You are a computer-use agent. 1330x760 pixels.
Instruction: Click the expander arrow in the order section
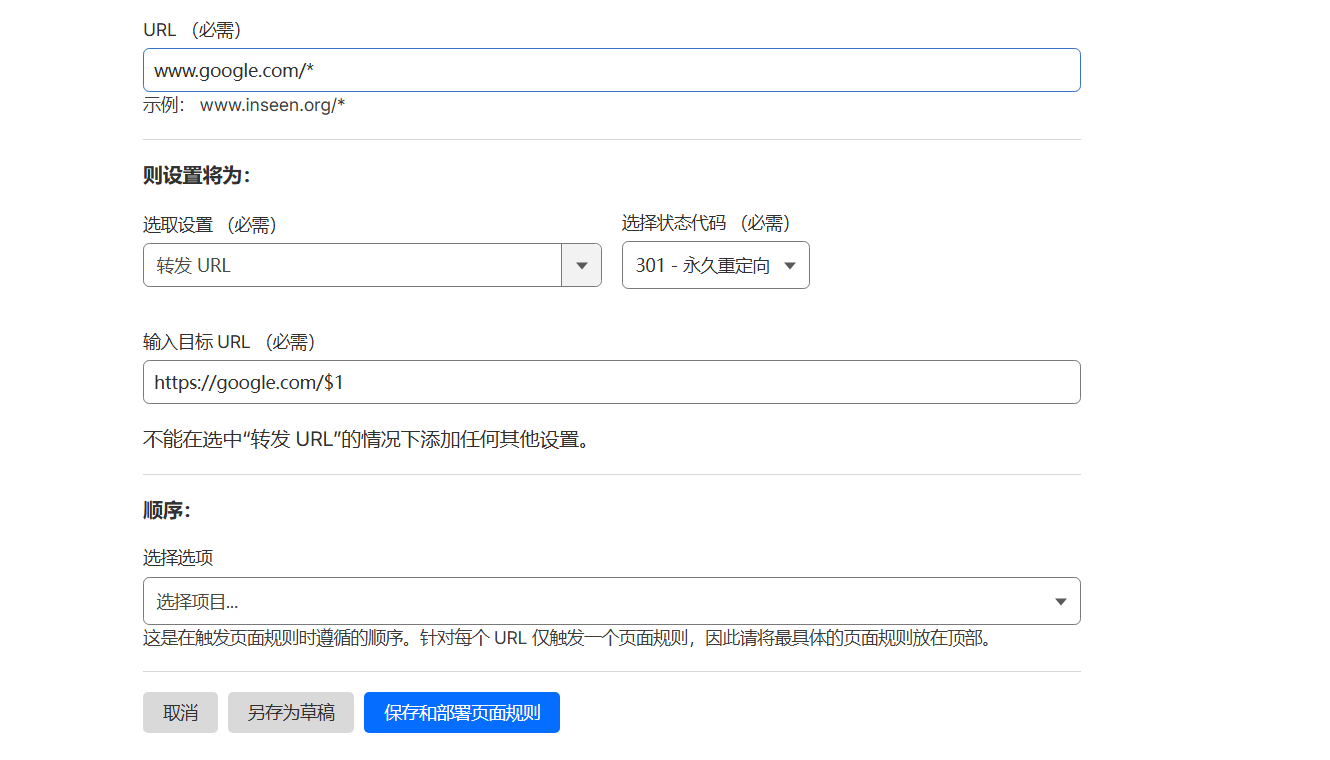click(x=1060, y=601)
